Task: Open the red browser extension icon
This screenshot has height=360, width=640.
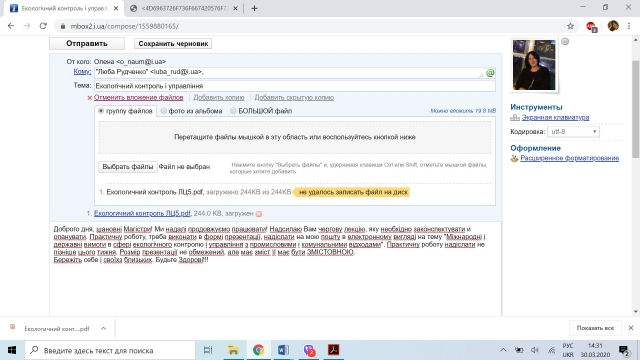Action: point(591,27)
